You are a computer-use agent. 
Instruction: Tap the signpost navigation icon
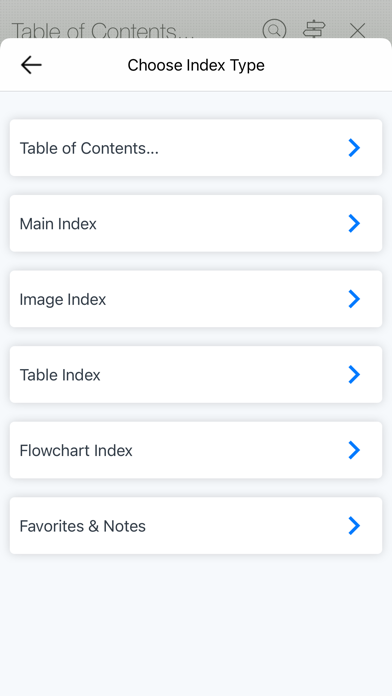[x=314, y=29]
